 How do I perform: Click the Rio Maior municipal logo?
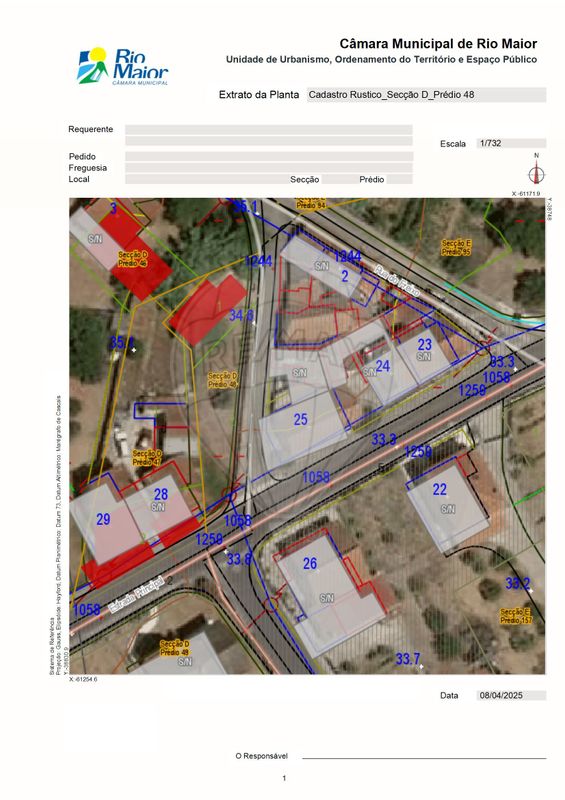122,66
